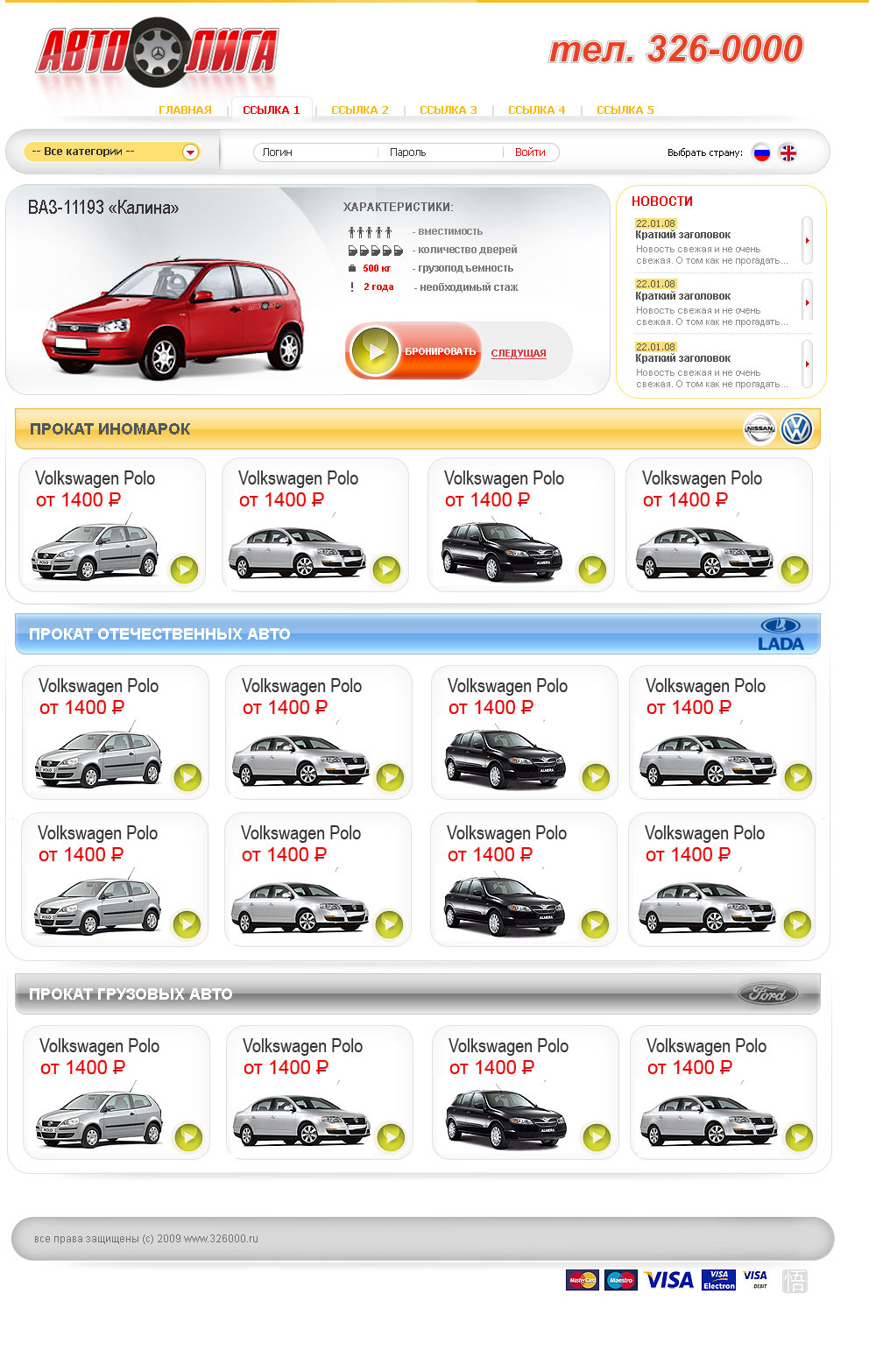This screenshot has width=876, height=1372.
Task: Select the Russian flag country icon
Action: point(762,152)
